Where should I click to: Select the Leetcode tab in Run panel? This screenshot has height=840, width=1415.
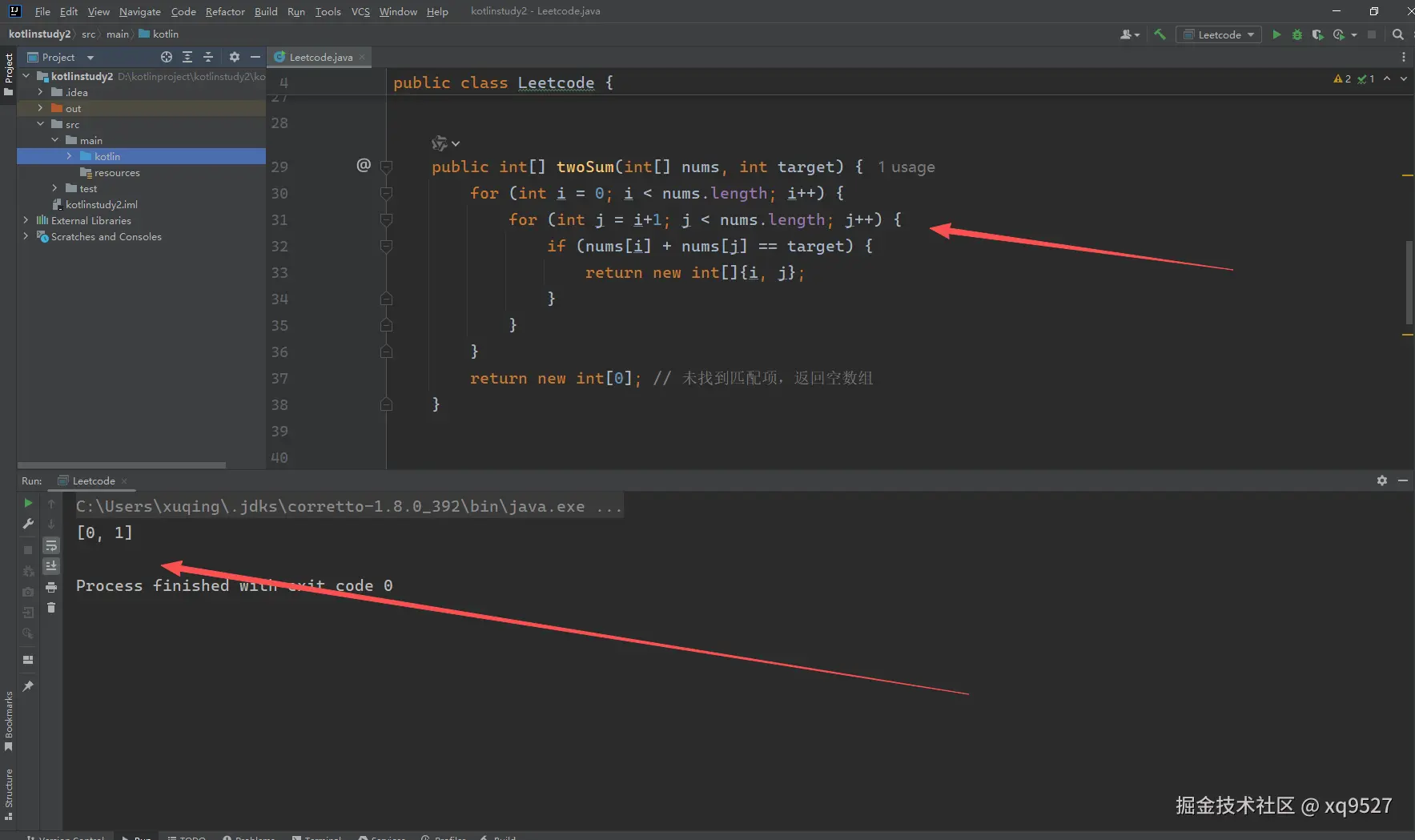[x=93, y=480]
